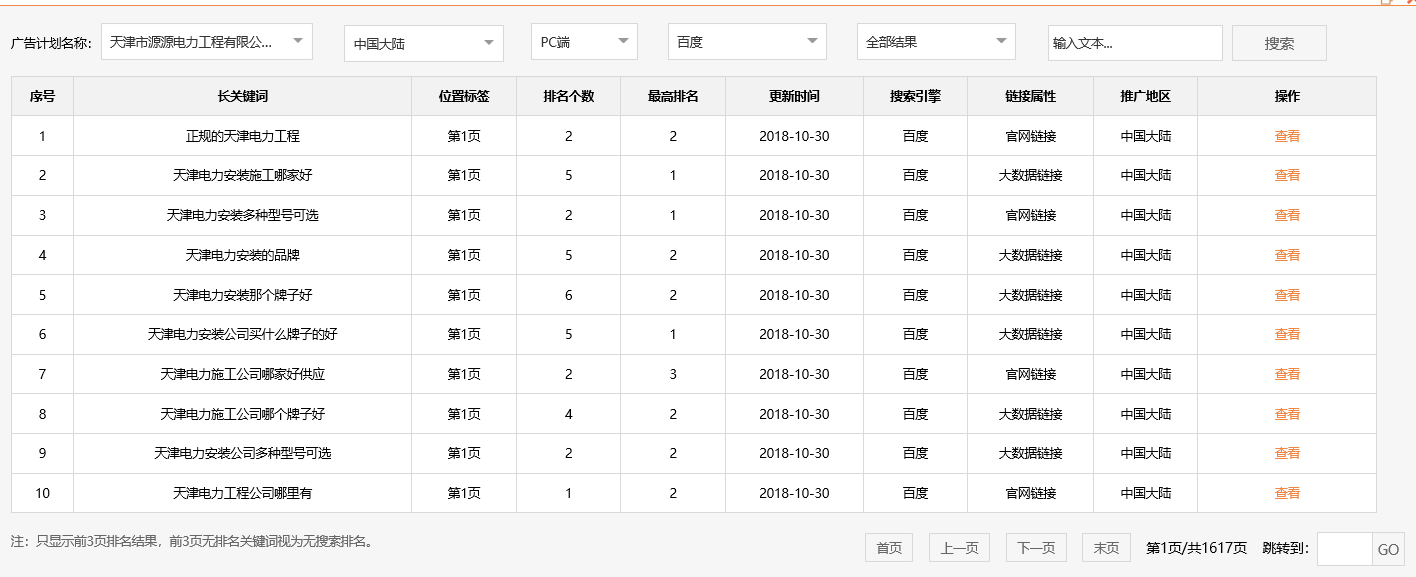The height and width of the screenshot is (577, 1416).
Task: Click 下一页 to view next page
Action: pos(1035,547)
